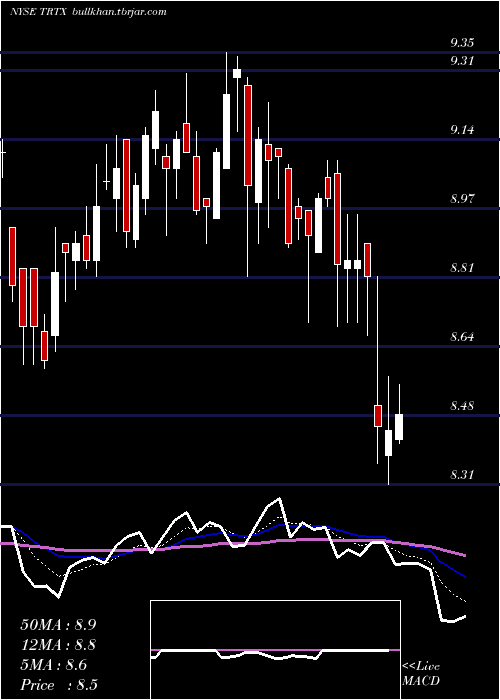Screen dimensions: 500x700
Task: Click the 5MA : 8.6 readout
Action: (x=54, y=665)
